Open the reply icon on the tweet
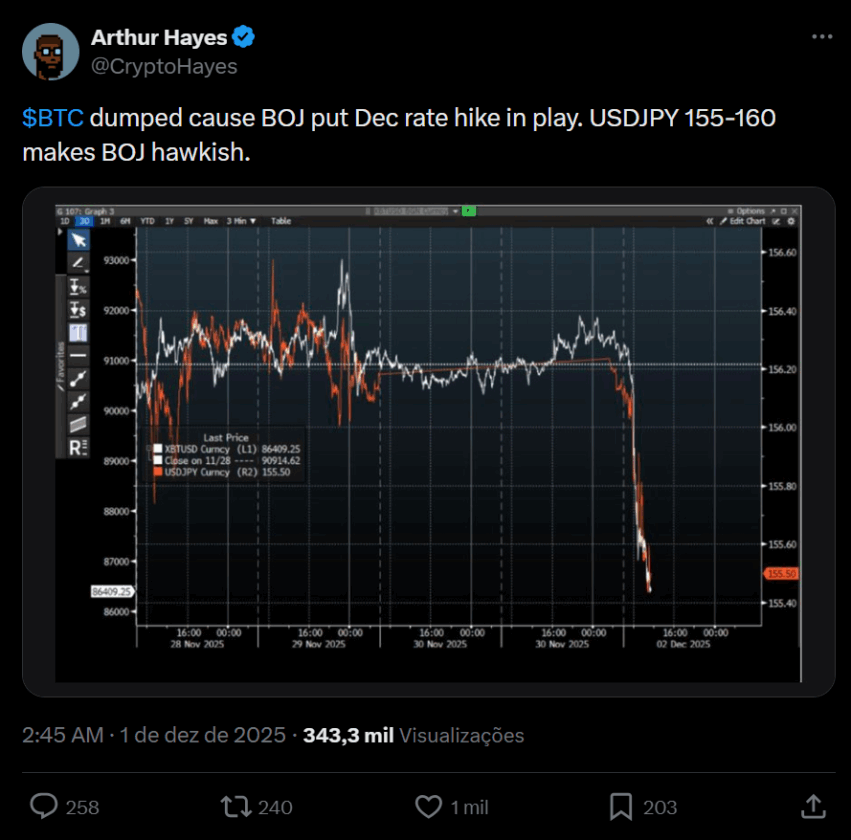Viewport: 851px width, 840px height. pyautogui.click(x=42, y=806)
